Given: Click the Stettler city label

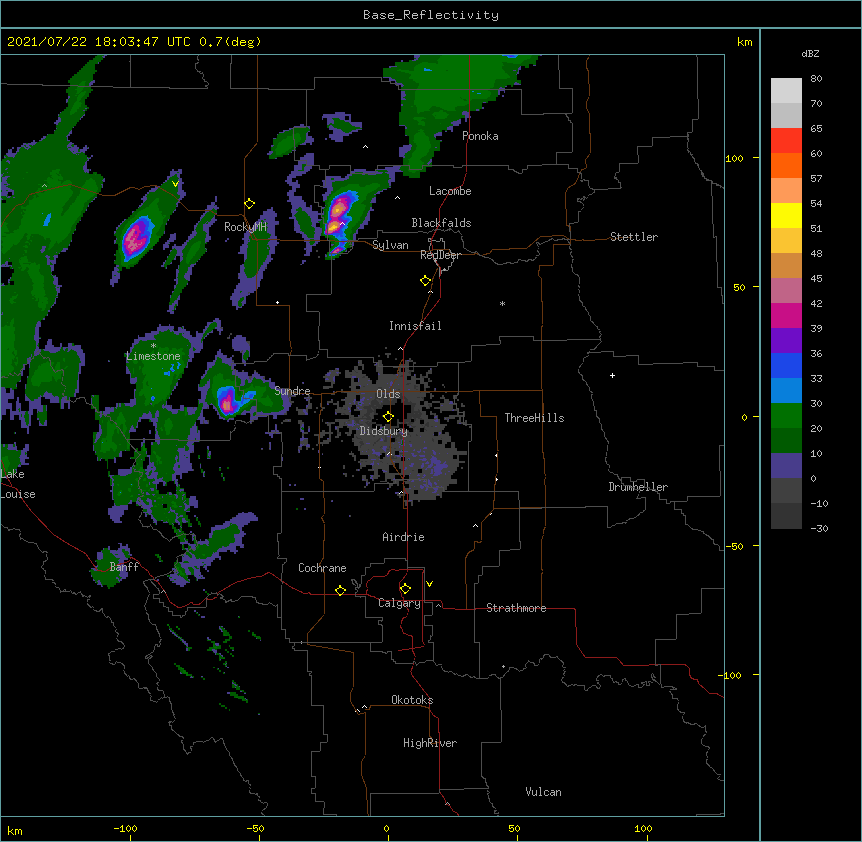Looking at the screenshot, I should [634, 237].
